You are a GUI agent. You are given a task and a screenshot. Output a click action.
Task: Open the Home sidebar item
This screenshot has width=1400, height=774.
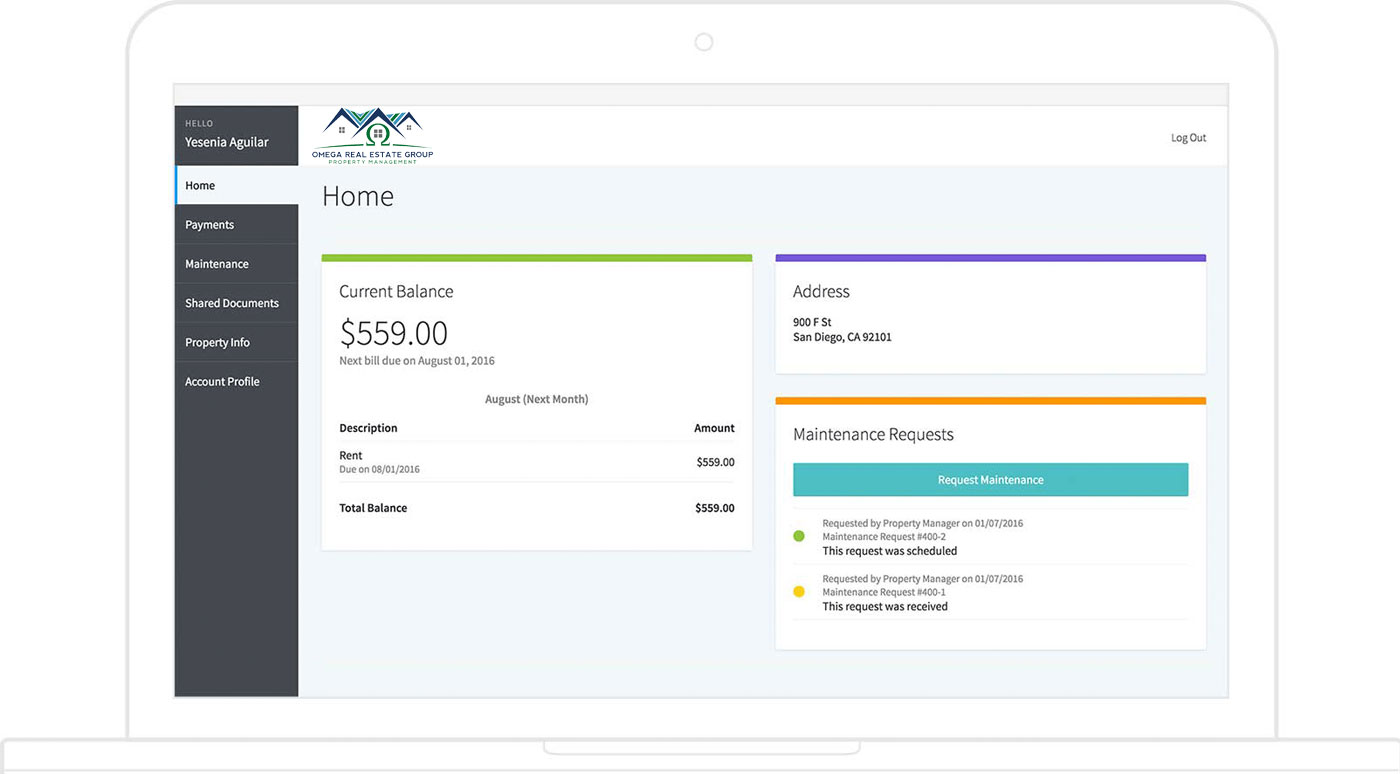[237, 185]
